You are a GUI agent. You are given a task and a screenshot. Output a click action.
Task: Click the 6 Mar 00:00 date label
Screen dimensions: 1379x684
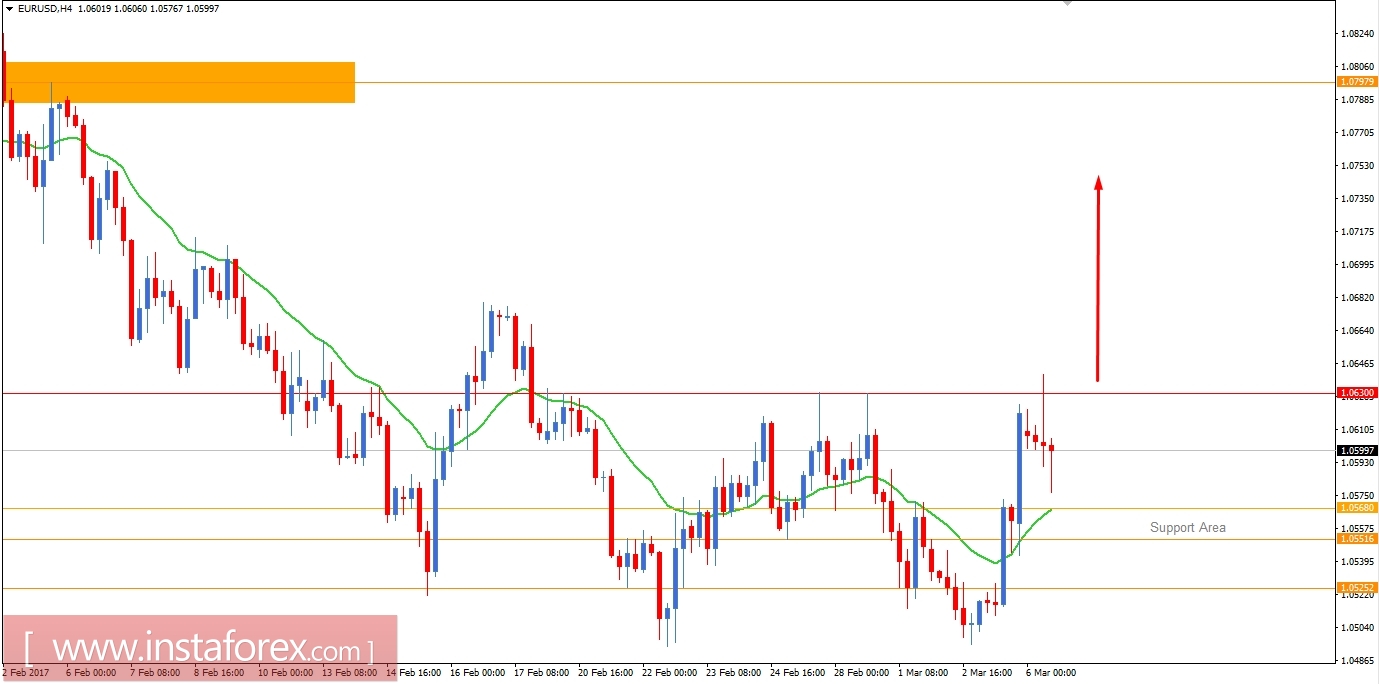tap(1051, 673)
